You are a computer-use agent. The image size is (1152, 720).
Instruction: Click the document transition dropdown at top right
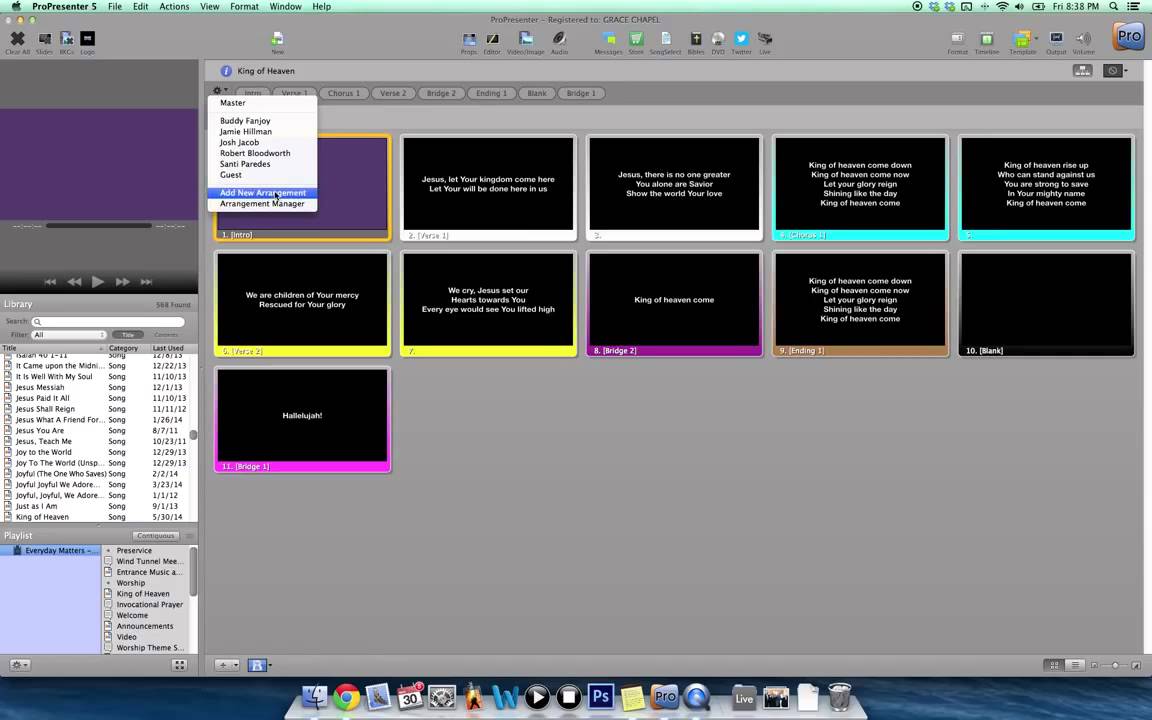pyautogui.click(x=1115, y=71)
